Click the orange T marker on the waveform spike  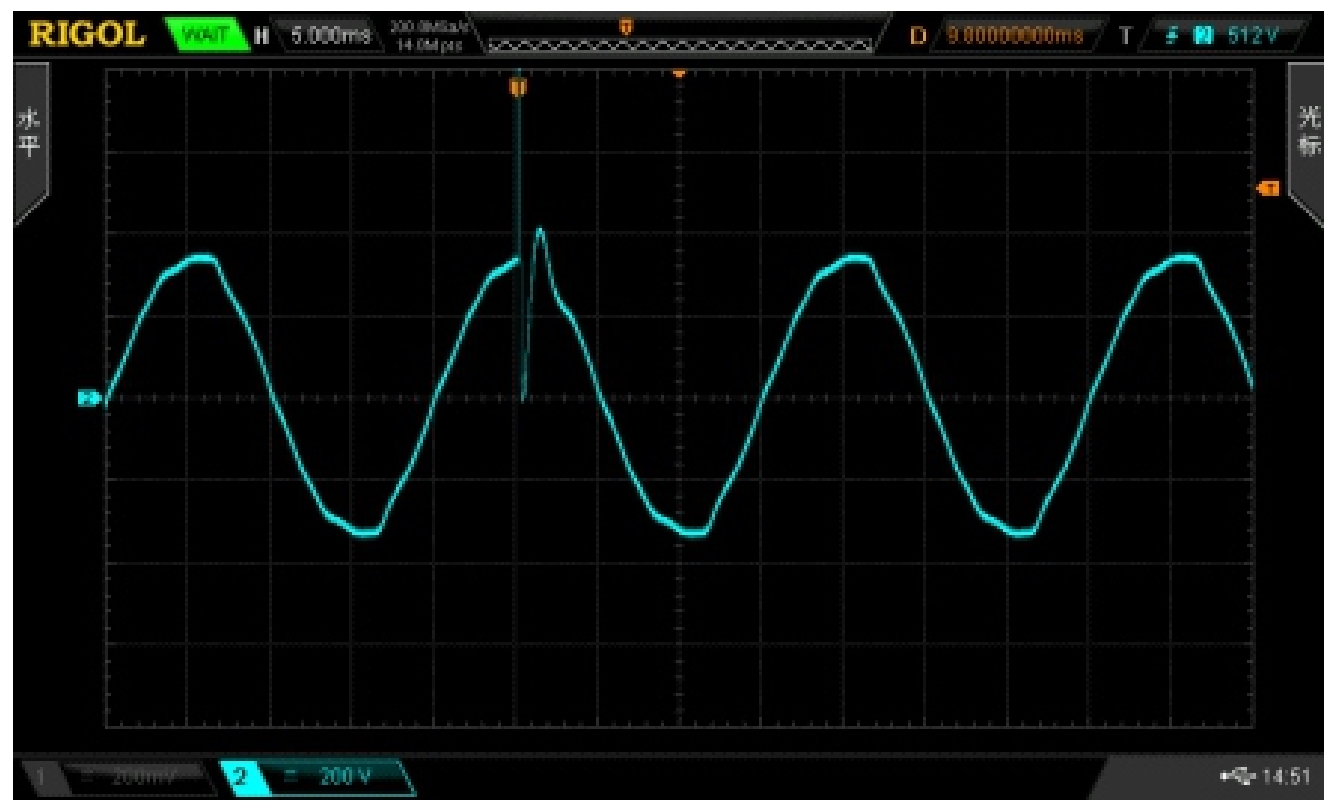tap(518, 88)
